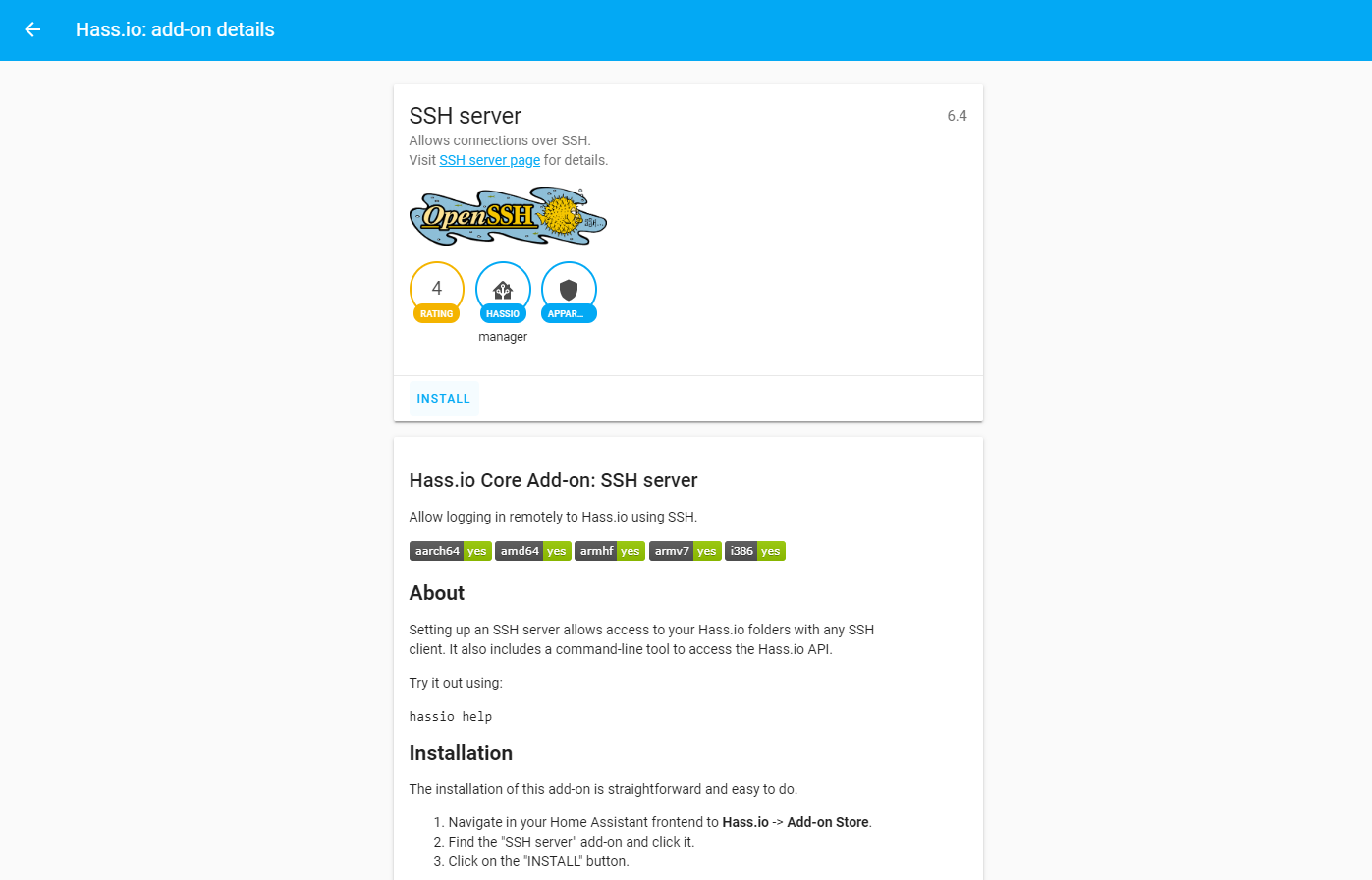This screenshot has width=1372, height=880.
Task: Click the bold 'Add-on Store' text
Action: coord(828,822)
